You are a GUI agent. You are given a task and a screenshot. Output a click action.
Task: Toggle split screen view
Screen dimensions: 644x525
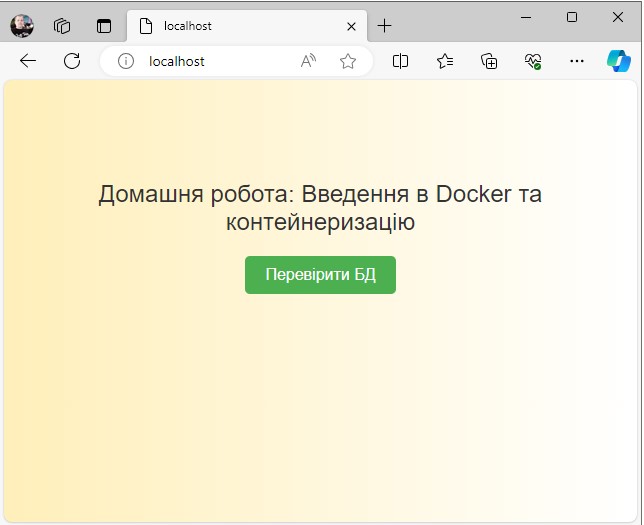(400, 61)
